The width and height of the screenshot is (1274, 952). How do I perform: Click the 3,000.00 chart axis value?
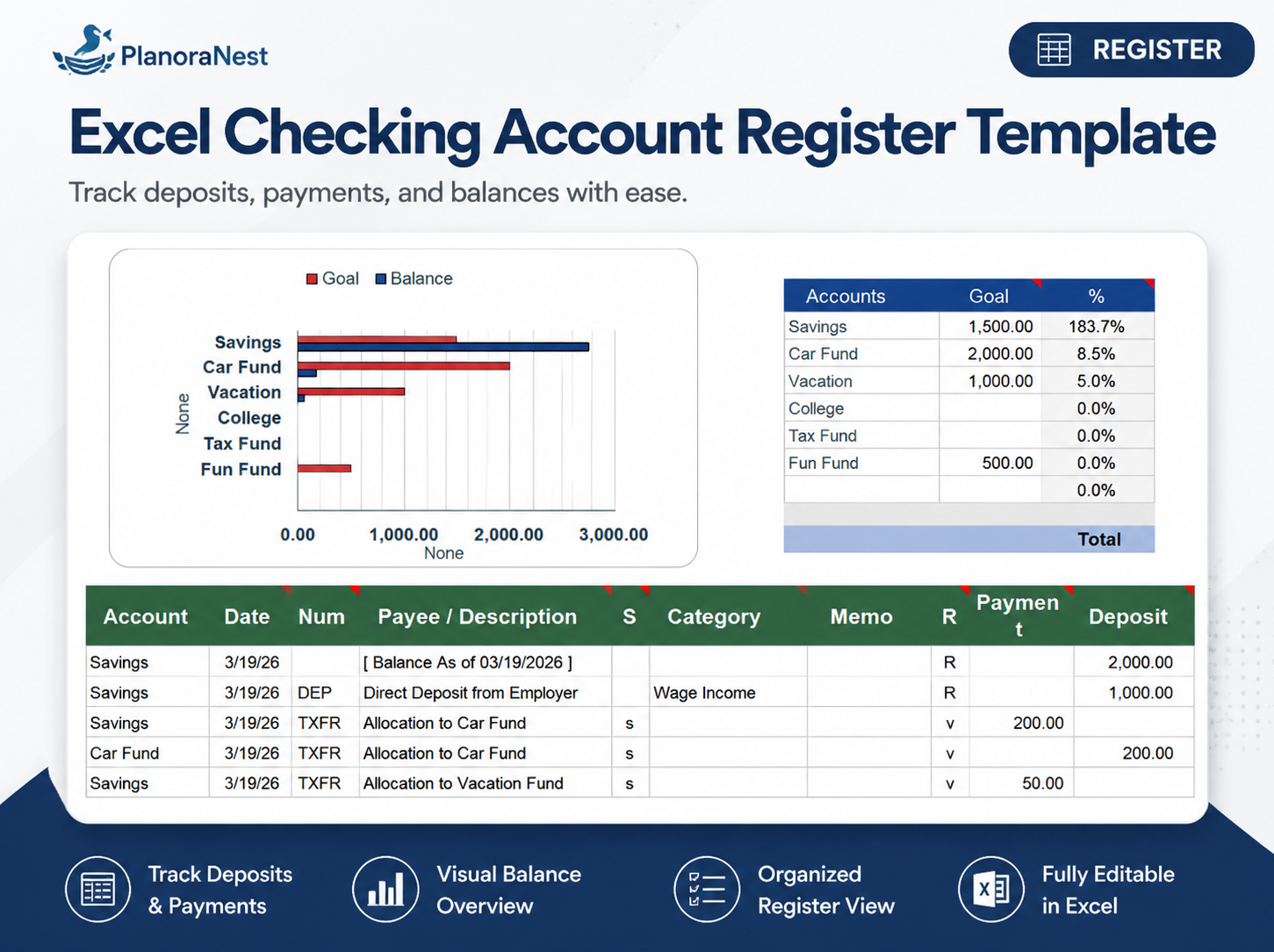click(x=614, y=534)
